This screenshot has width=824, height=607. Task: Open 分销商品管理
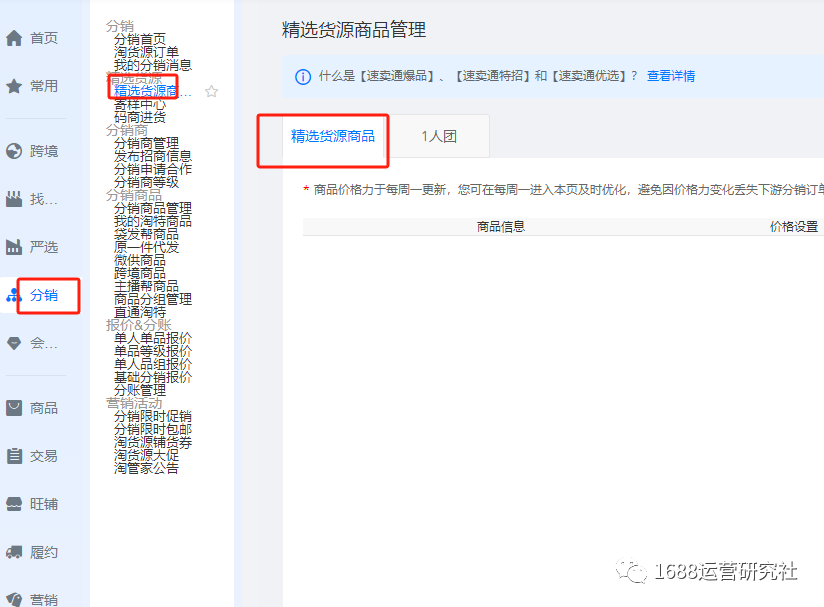(x=153, y=208)
